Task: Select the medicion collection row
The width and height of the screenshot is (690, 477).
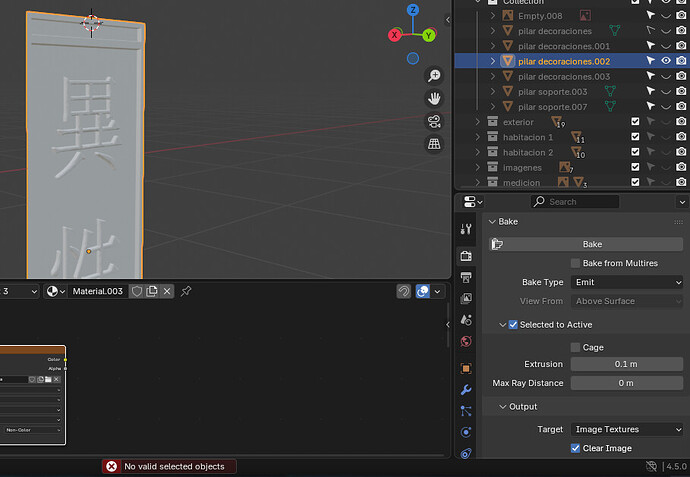Action: [571, 182]
